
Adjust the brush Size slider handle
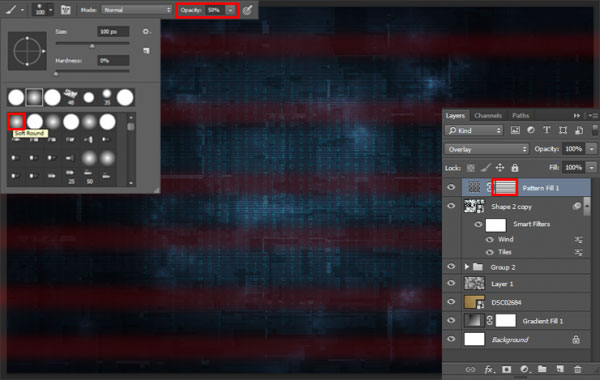(x=92, y=46)
